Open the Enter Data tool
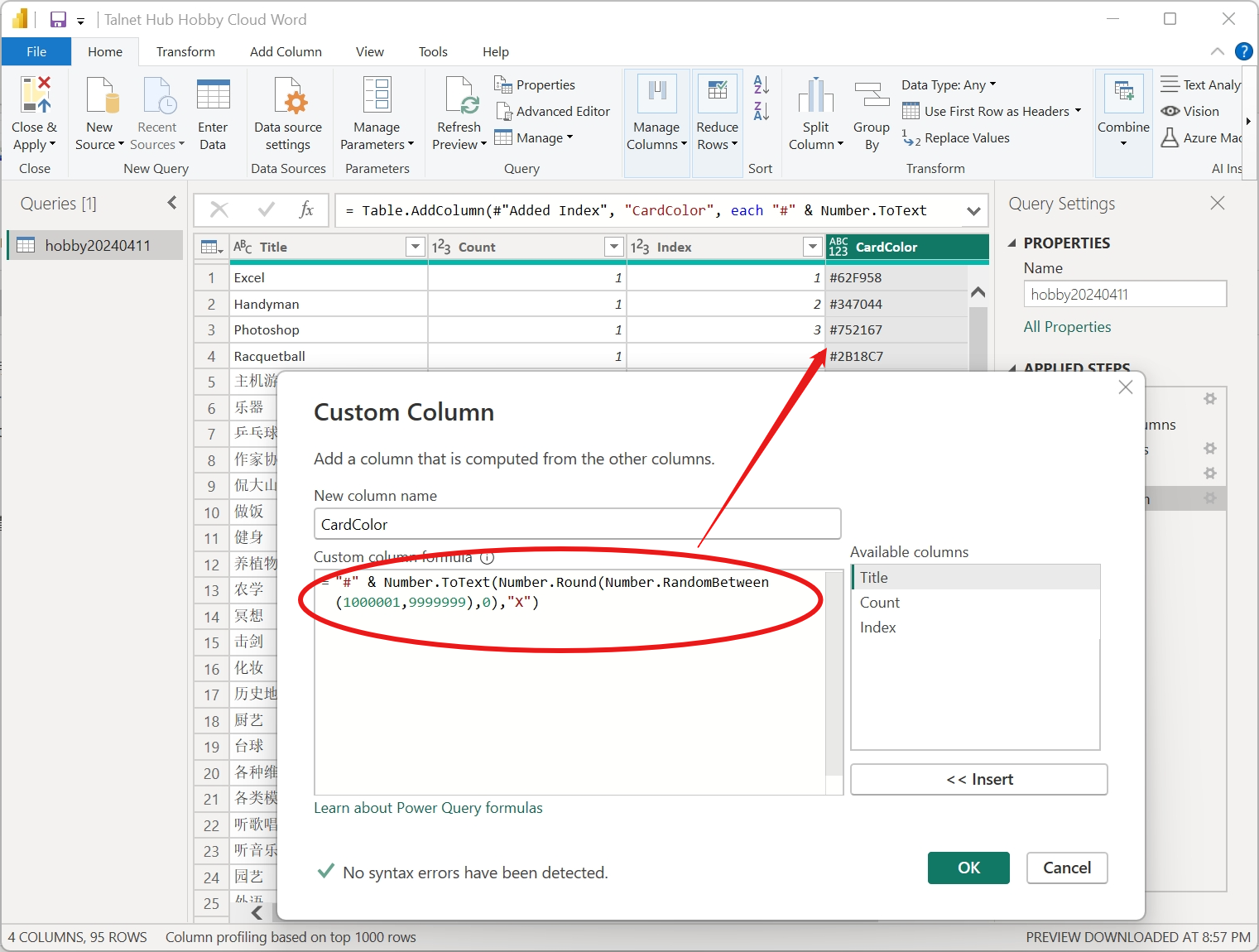The width and height of the screenshot is (1259, 952). click(213, 95)
